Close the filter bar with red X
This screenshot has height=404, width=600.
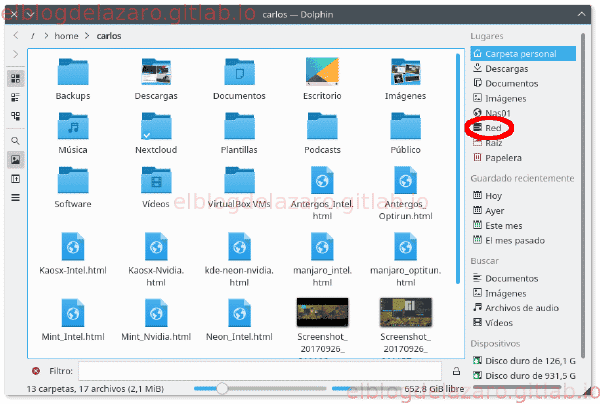pyautogui.click(x=36, y=371)
